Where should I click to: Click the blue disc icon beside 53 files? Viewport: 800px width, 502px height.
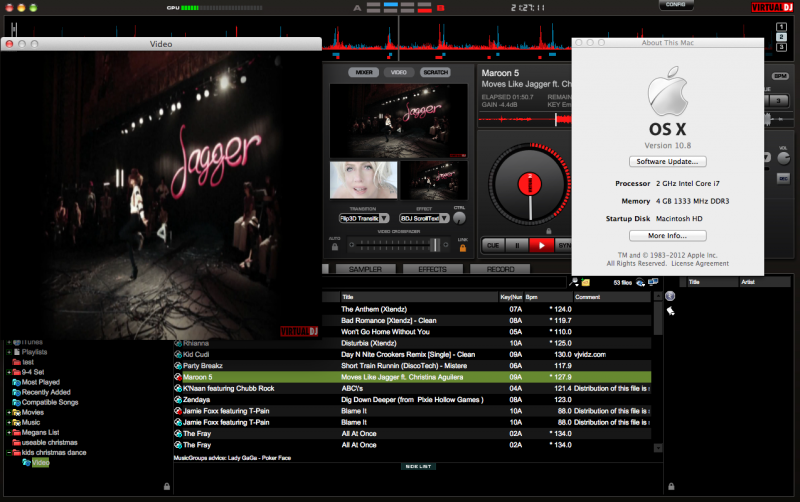coord(640,283)
